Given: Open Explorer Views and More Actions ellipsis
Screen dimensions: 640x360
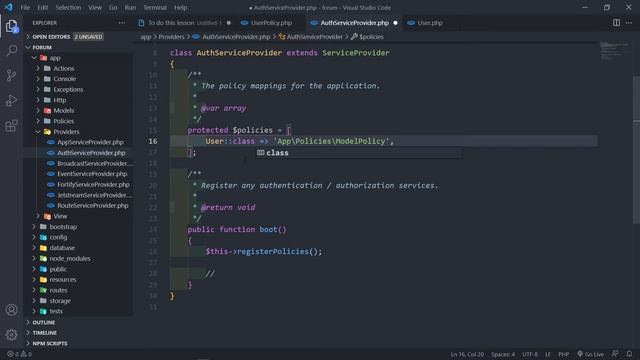Looking at the screenshot, I should (x=122, y=23).
